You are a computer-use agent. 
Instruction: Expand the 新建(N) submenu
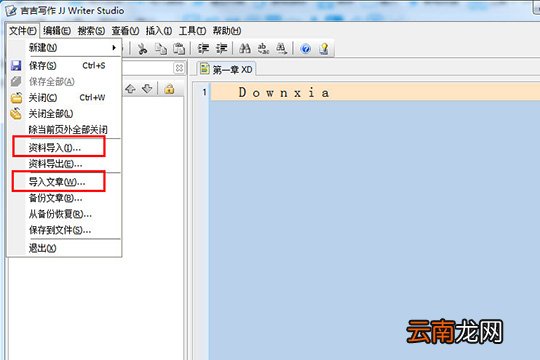click(64, 48)
